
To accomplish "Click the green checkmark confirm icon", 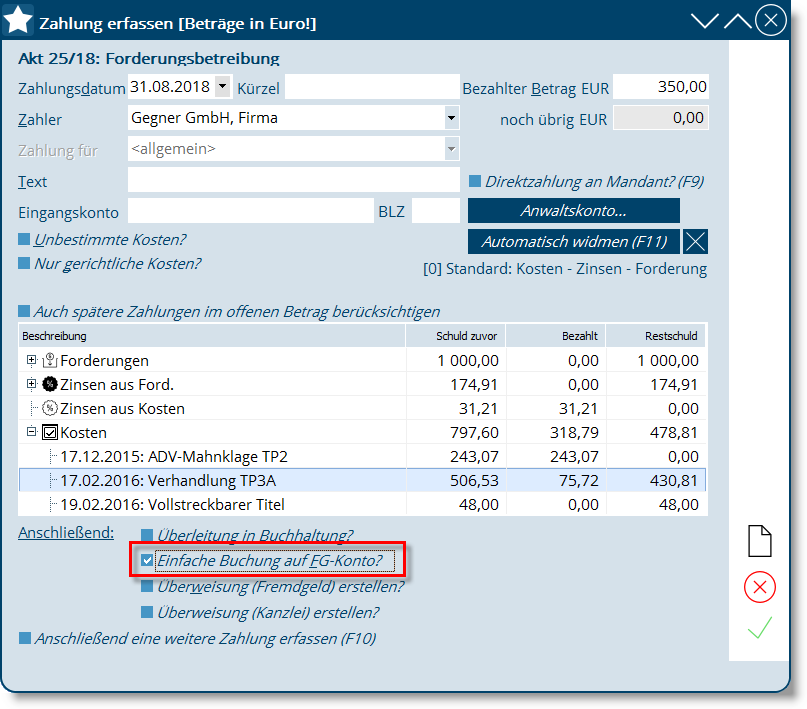I will click(760, 628).
